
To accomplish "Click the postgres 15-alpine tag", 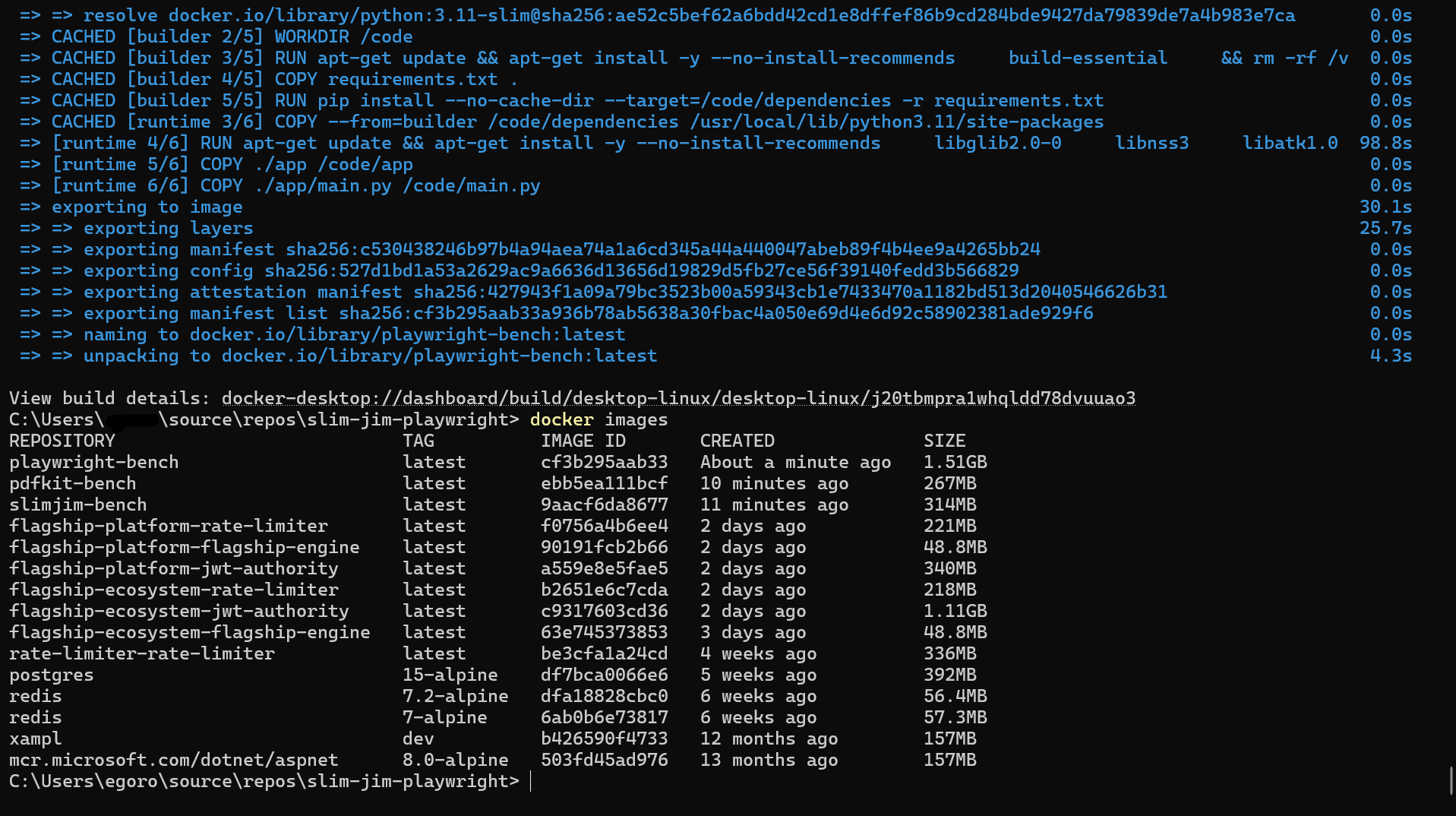I will 450,675.
